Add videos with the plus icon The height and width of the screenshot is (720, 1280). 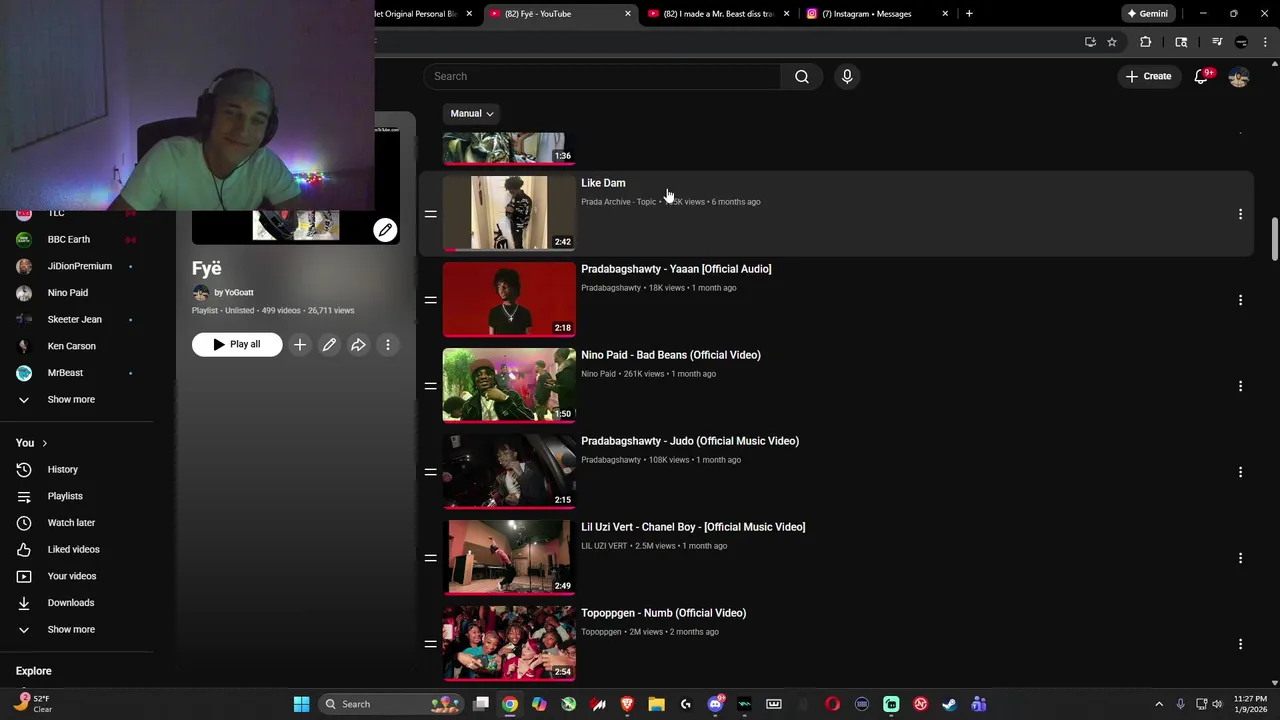[x=300, y=345]
